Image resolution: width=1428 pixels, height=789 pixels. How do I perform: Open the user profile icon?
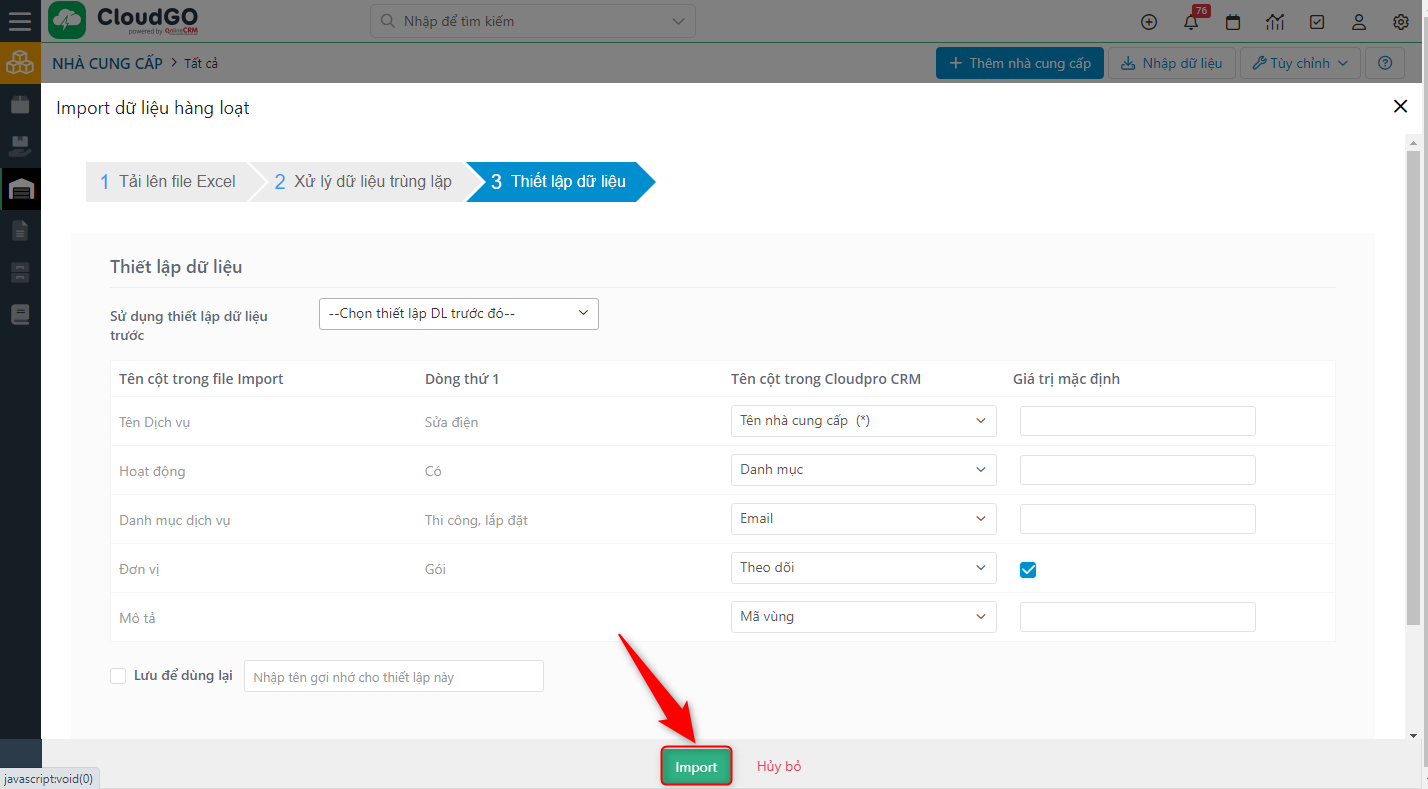(1358, 21)
